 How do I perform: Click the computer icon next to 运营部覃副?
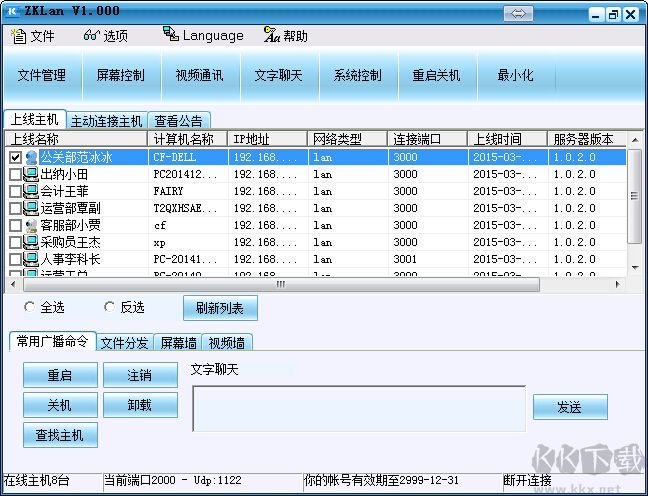coord(30,209)
